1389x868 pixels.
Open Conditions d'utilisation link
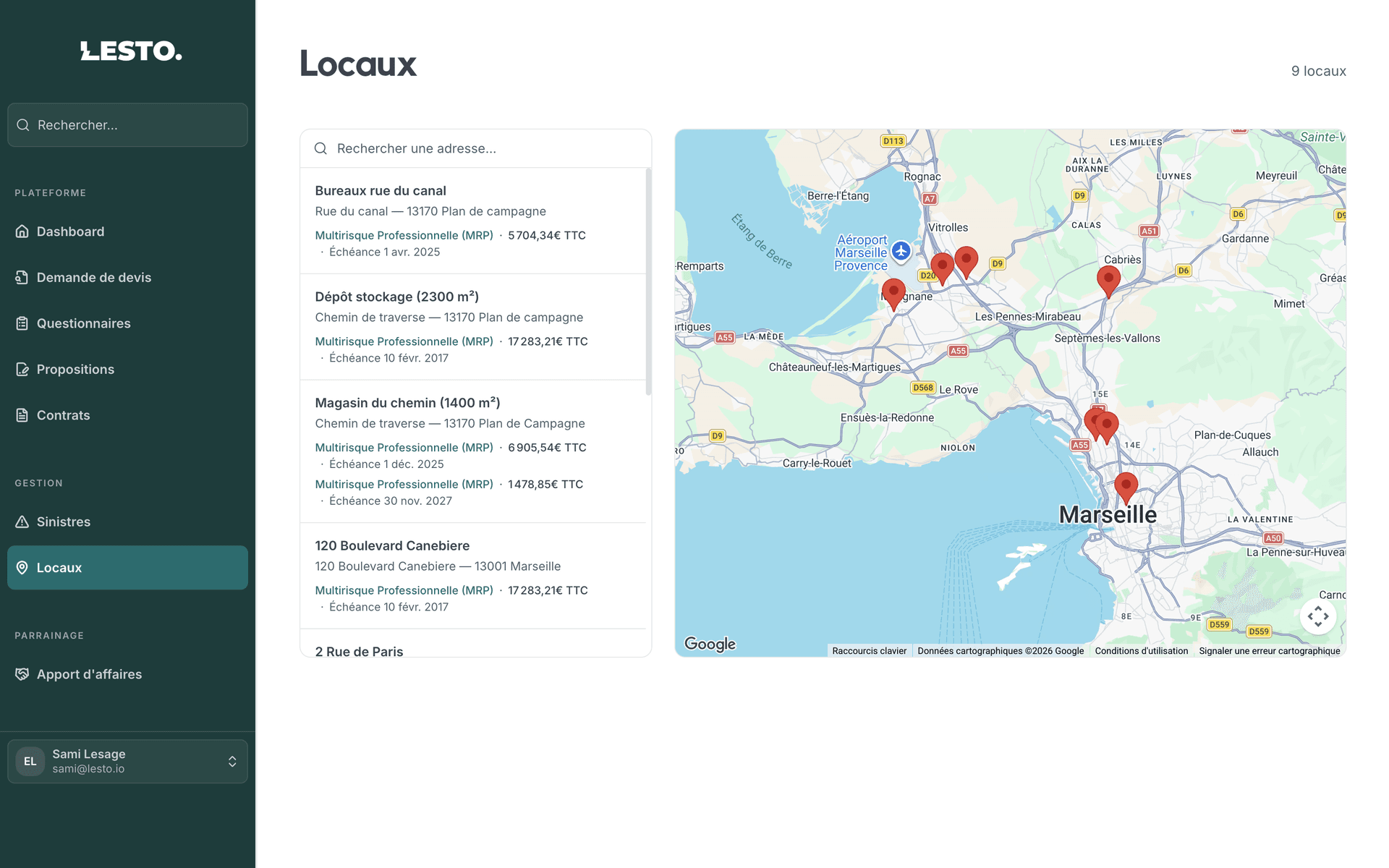[x=1141, y=651]
